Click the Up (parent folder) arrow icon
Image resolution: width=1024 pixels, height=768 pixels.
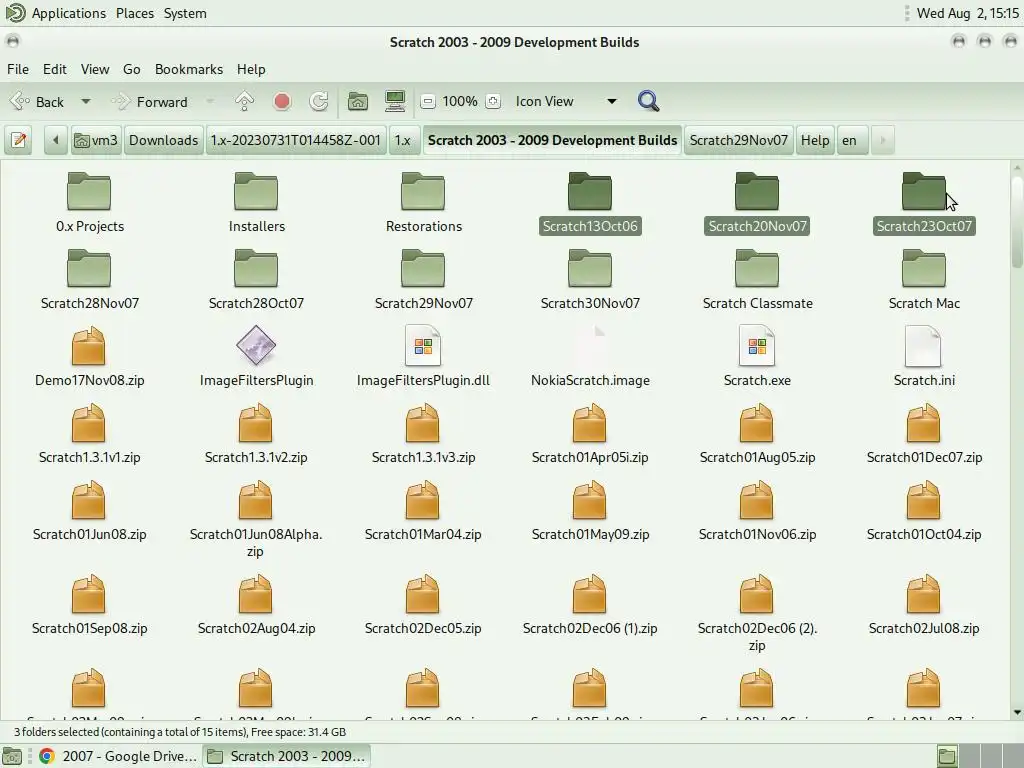(x=244, y=101)
